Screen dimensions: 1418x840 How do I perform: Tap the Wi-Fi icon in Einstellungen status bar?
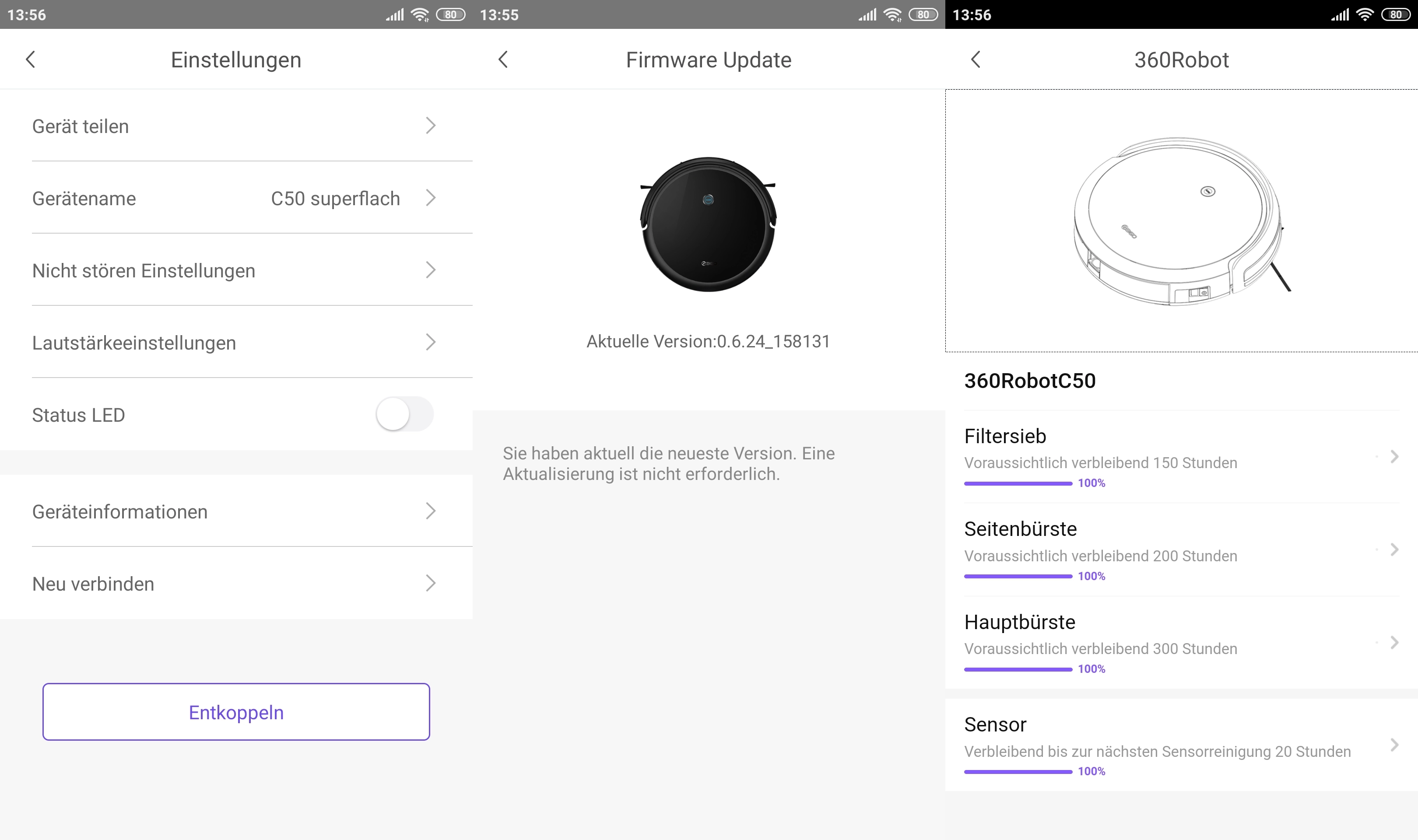click(420, 15)
